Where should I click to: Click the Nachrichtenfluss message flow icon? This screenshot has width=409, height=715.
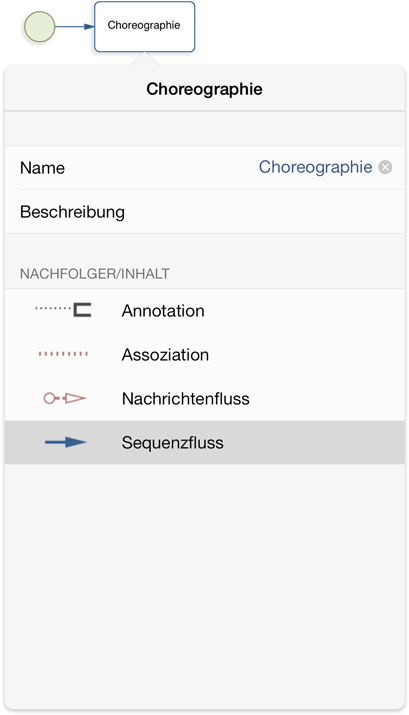click(65, 398)
